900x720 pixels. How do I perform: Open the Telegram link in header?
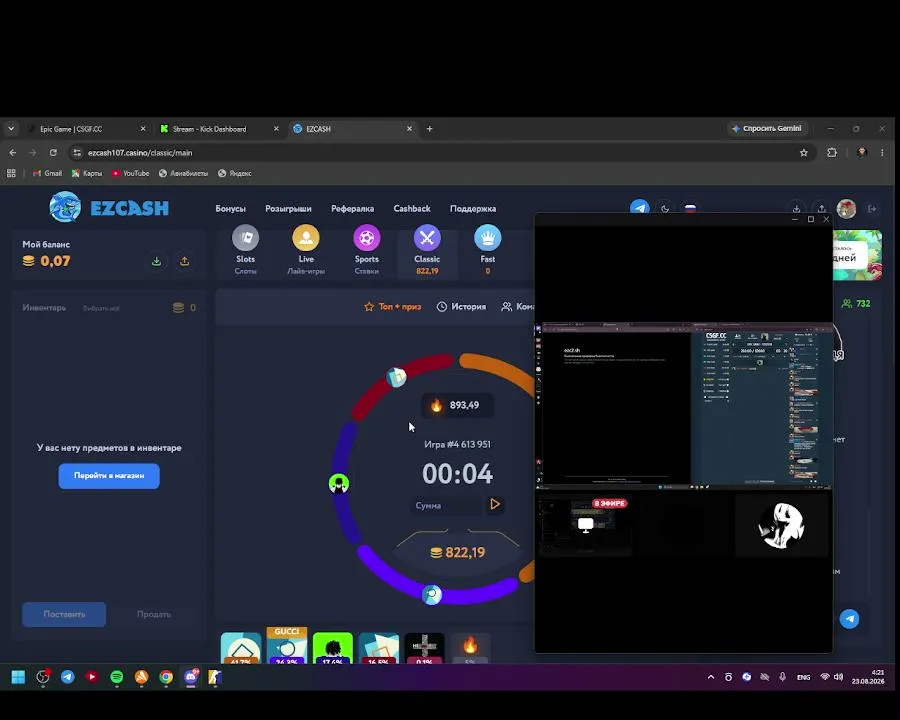[639, 207]
